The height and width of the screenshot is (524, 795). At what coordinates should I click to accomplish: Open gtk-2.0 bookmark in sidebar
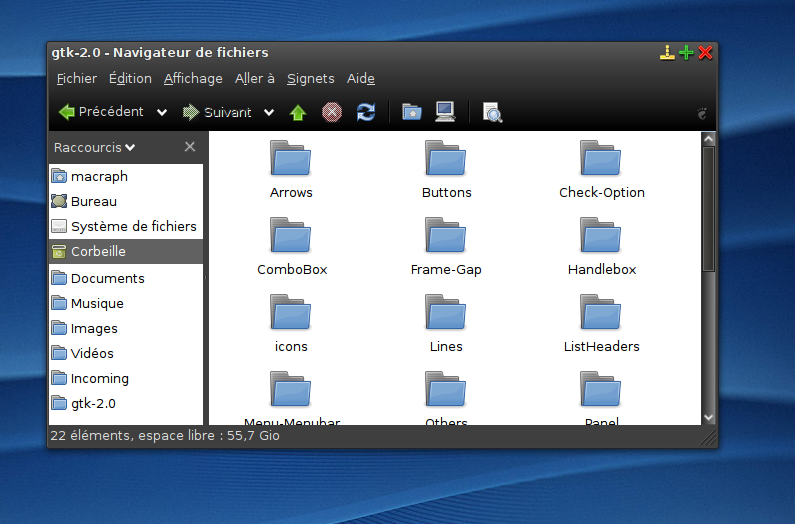pos(126,403)
